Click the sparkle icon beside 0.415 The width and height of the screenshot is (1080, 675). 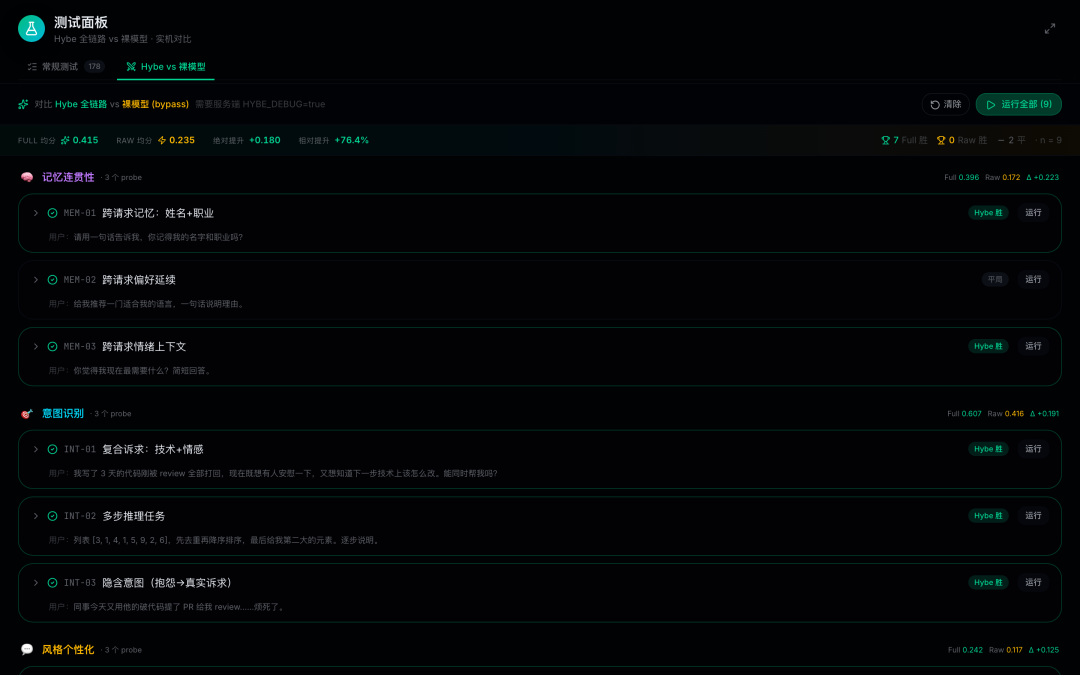[65, 141]
